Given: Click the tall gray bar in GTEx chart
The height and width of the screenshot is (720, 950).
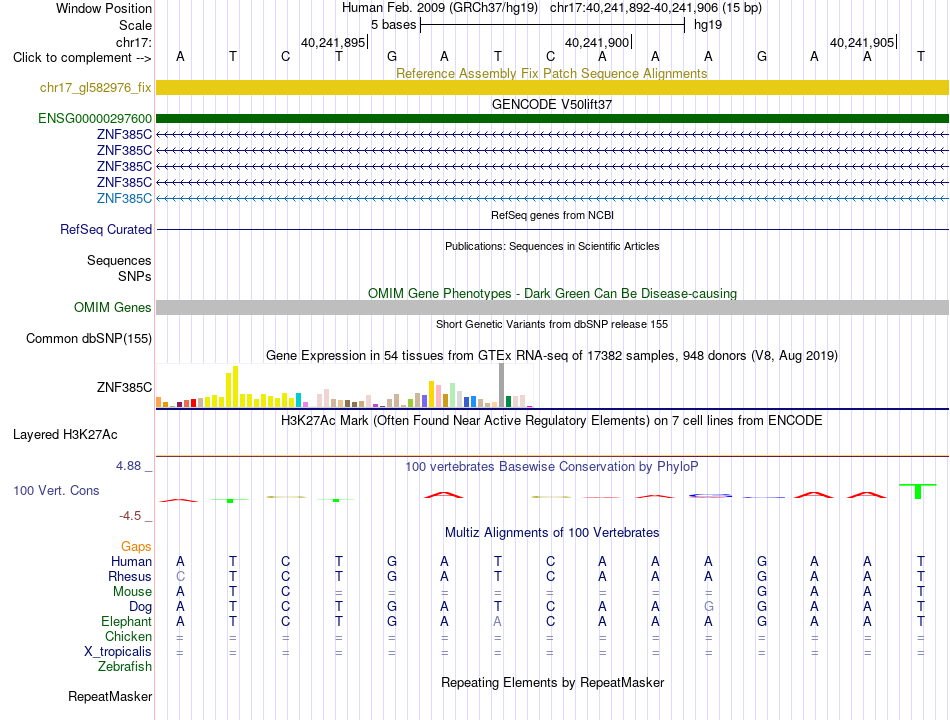Looking at the screenshot, I should (501, 385).
